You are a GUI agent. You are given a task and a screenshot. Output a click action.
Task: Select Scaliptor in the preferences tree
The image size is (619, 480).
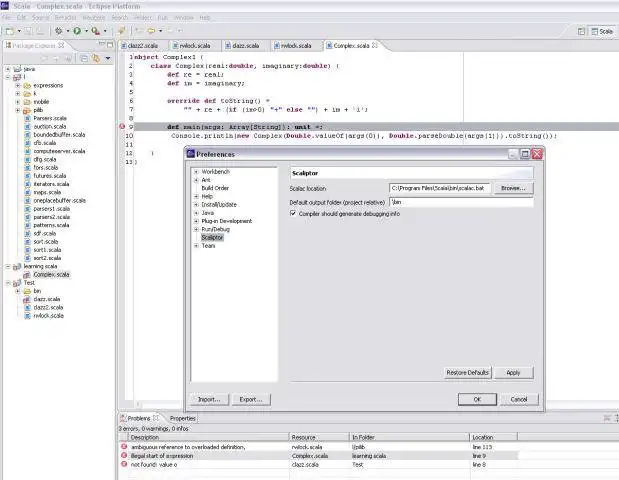click(212, 238)
